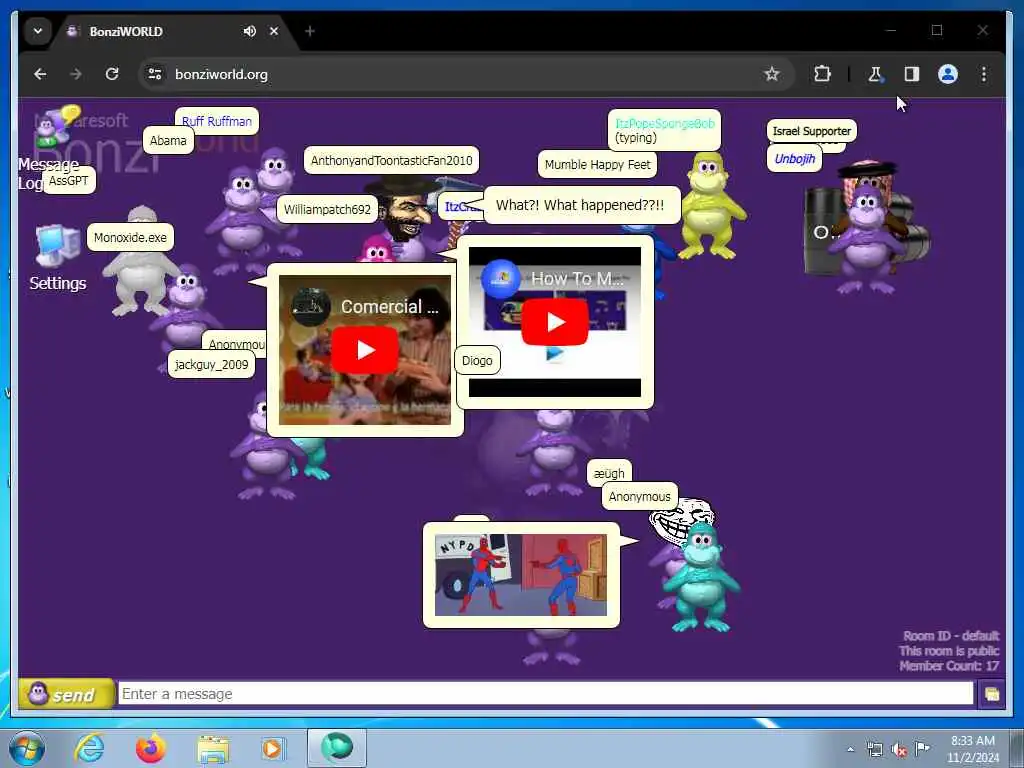
Task: Click the Bonzi send button
Action: 66,694
